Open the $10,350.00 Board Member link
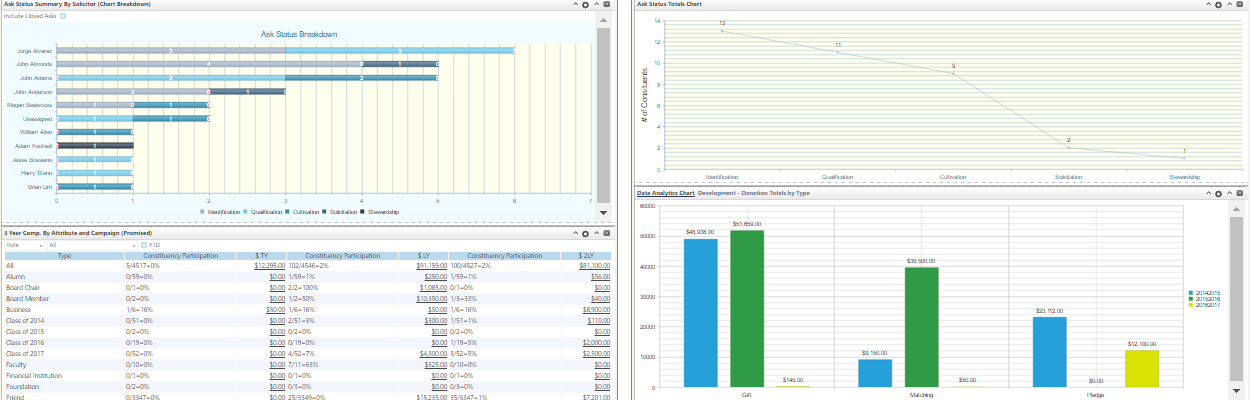 (430, 298)
